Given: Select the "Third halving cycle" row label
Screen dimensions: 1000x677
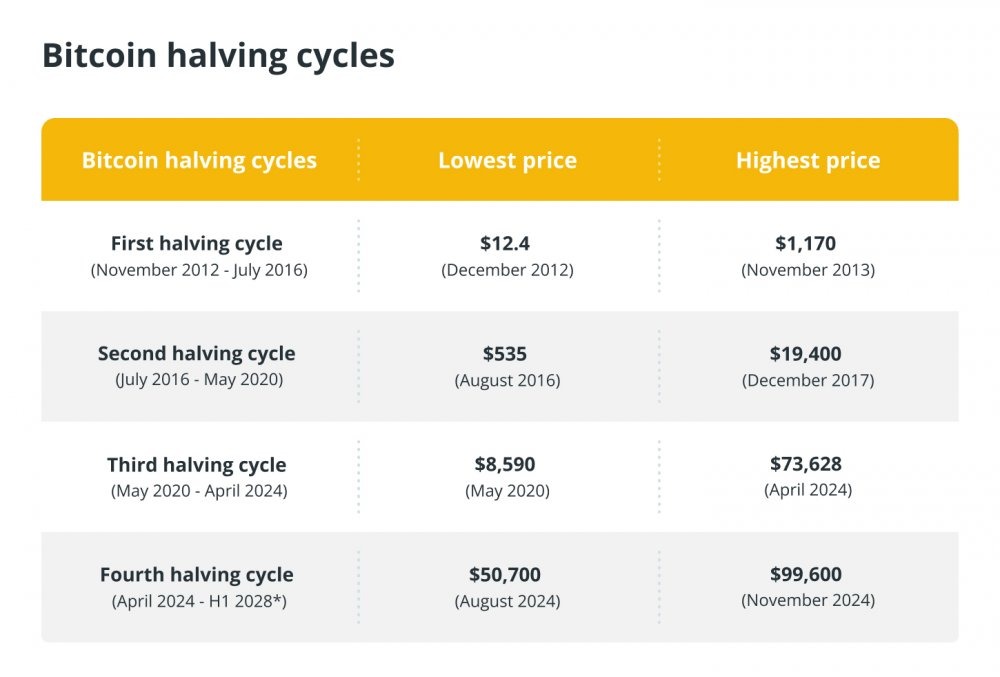Looking at the screenshot, I should pos(197,465).
